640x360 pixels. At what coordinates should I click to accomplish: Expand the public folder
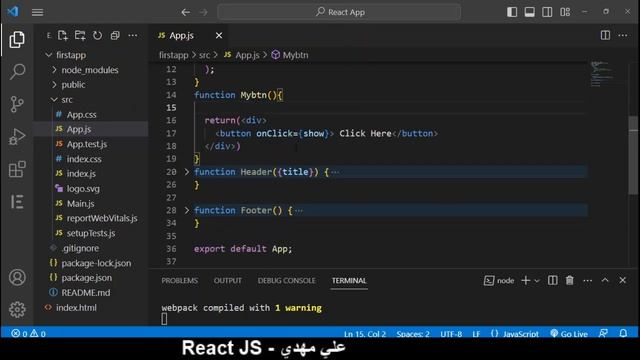[54, 84]
